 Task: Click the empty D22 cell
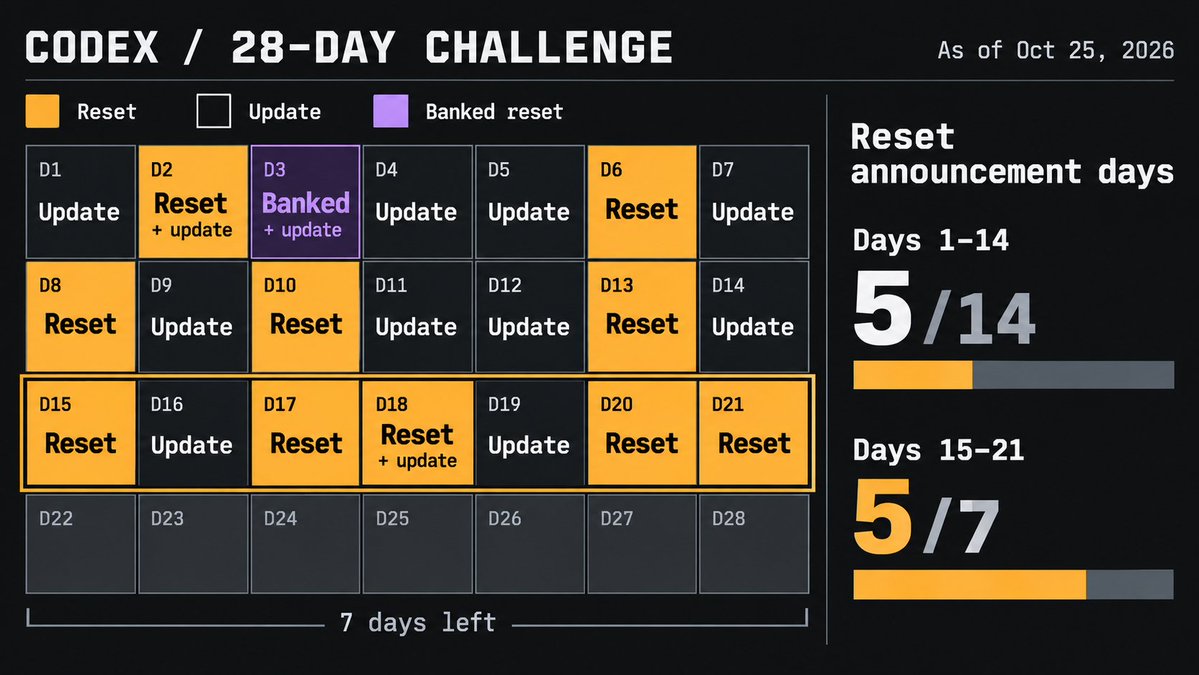tap(80, 544)
